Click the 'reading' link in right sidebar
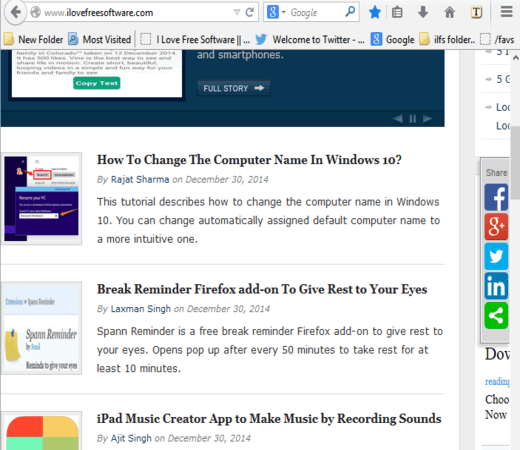The width and height of the screenshot is (520, 450). coord(497,381)
